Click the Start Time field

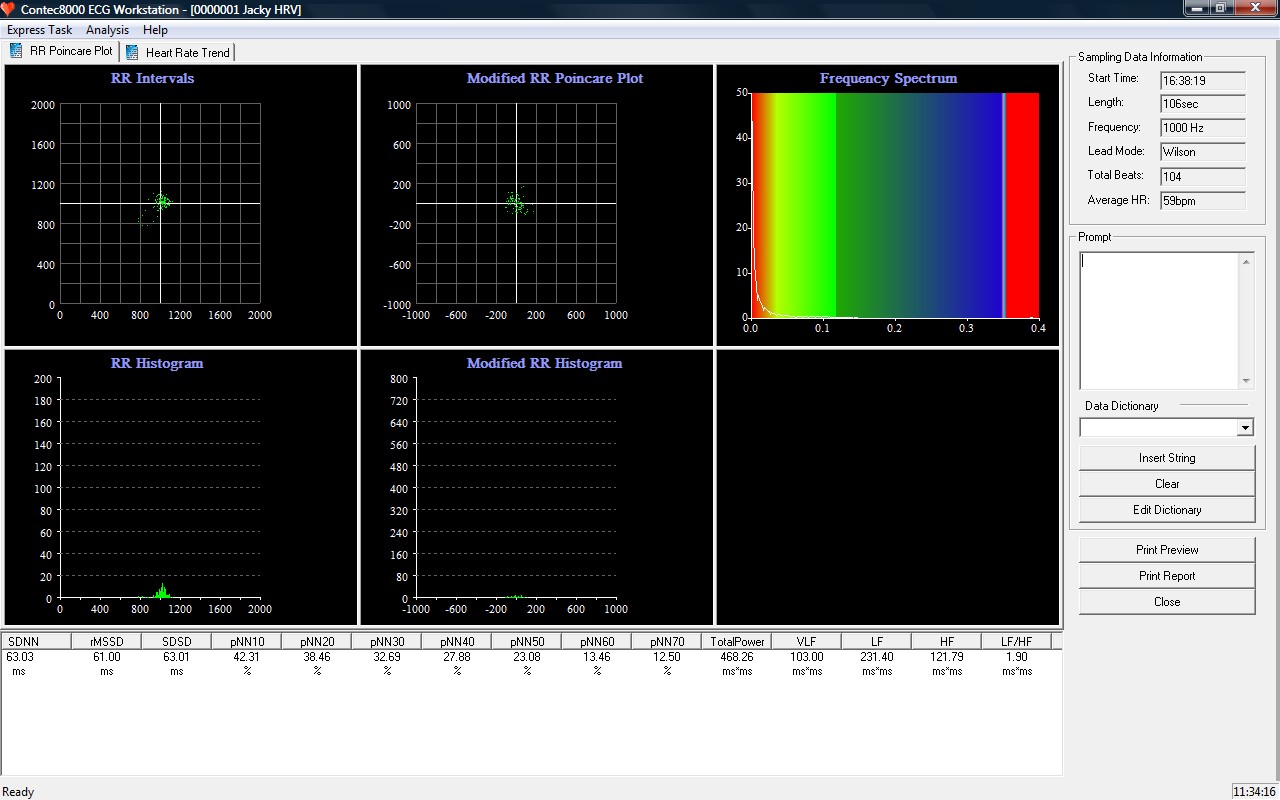pyautogui.click(x=1203, y=80)
